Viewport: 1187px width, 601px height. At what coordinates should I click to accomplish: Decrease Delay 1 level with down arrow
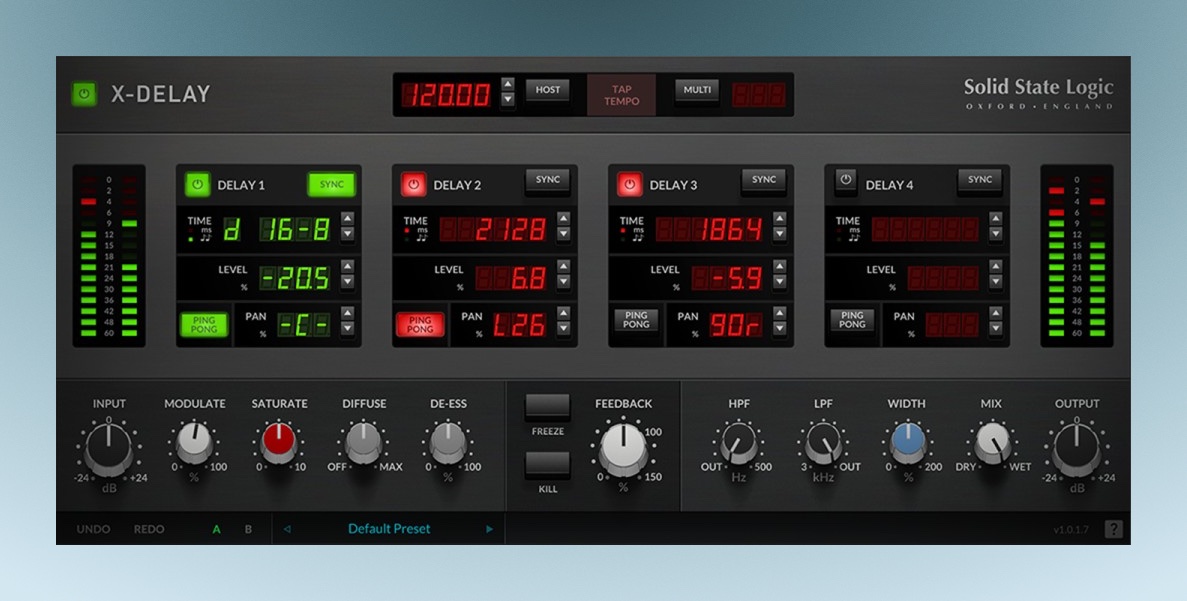[x=347, y=285]
